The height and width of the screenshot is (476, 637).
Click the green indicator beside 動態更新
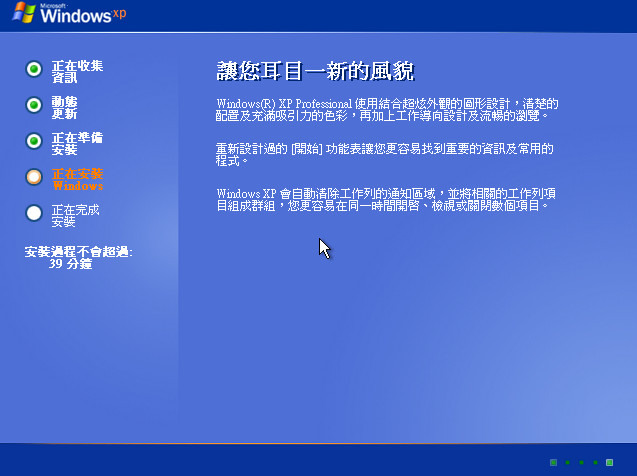tap(34, 105)
